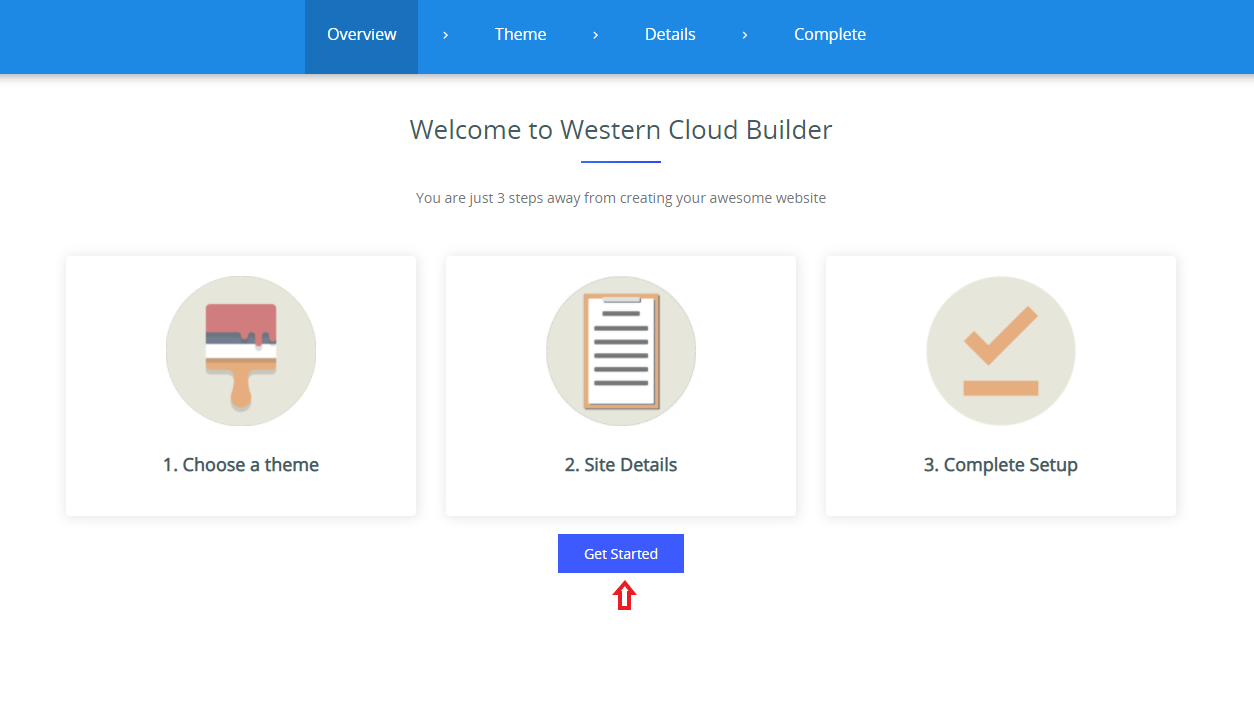1254x721 pixels.
Task: Go to the Details step tab
Action: (x=670, y=35)
